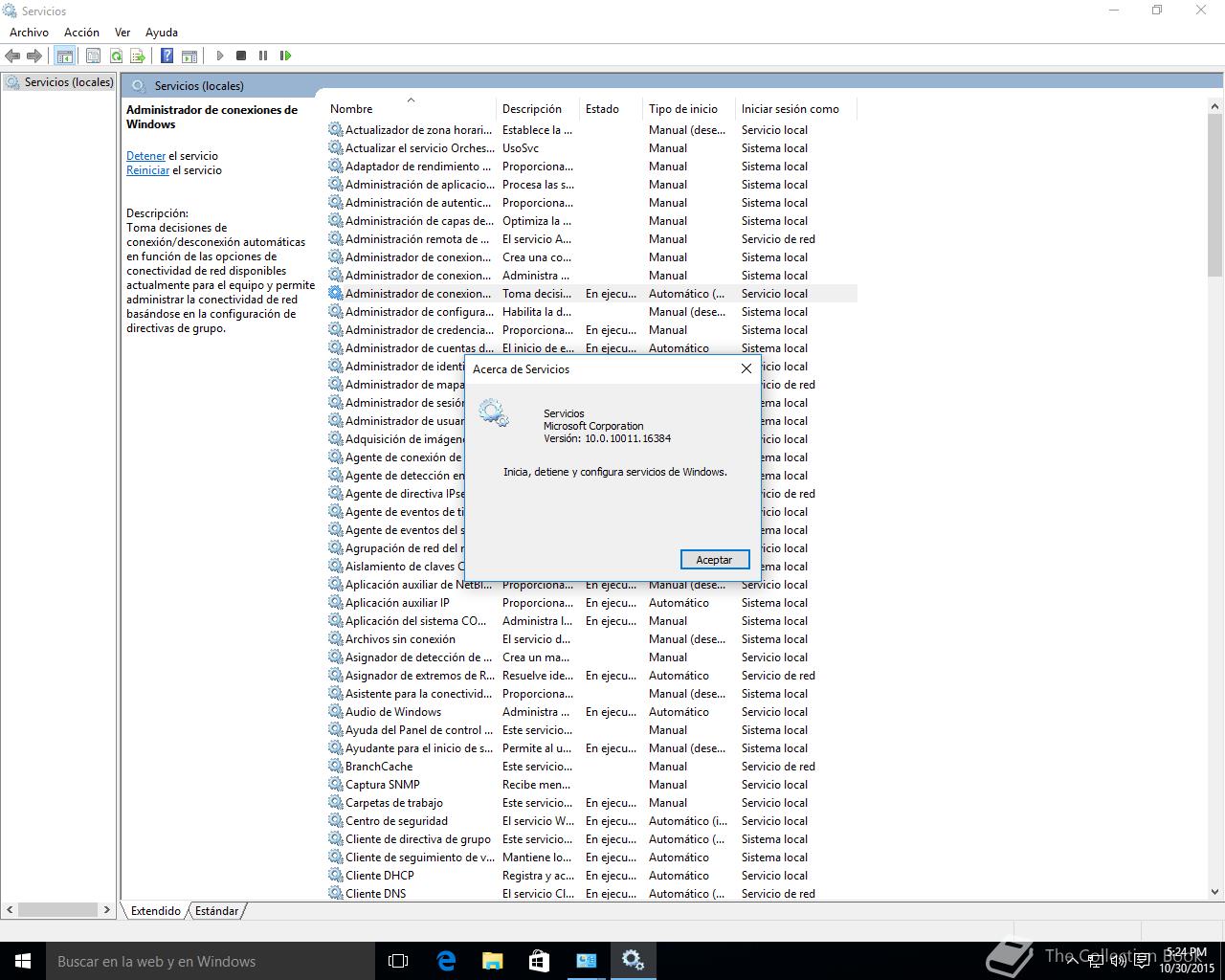Screen dimensions: 1225x980
Task: Click the Reiniciar link to restart the service
Action: (147, 170)
